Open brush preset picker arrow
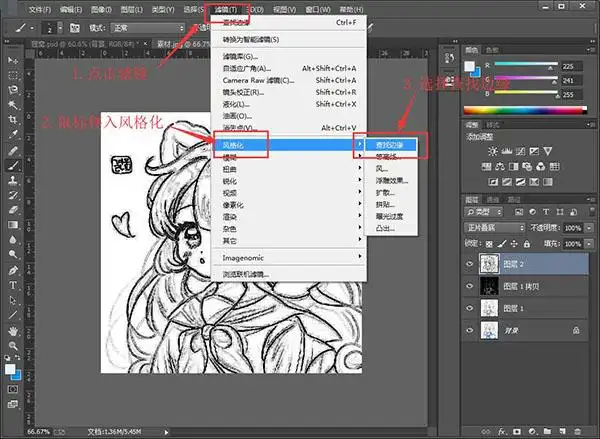Screen dimensions: 600x439 click(x=60, y=28)
